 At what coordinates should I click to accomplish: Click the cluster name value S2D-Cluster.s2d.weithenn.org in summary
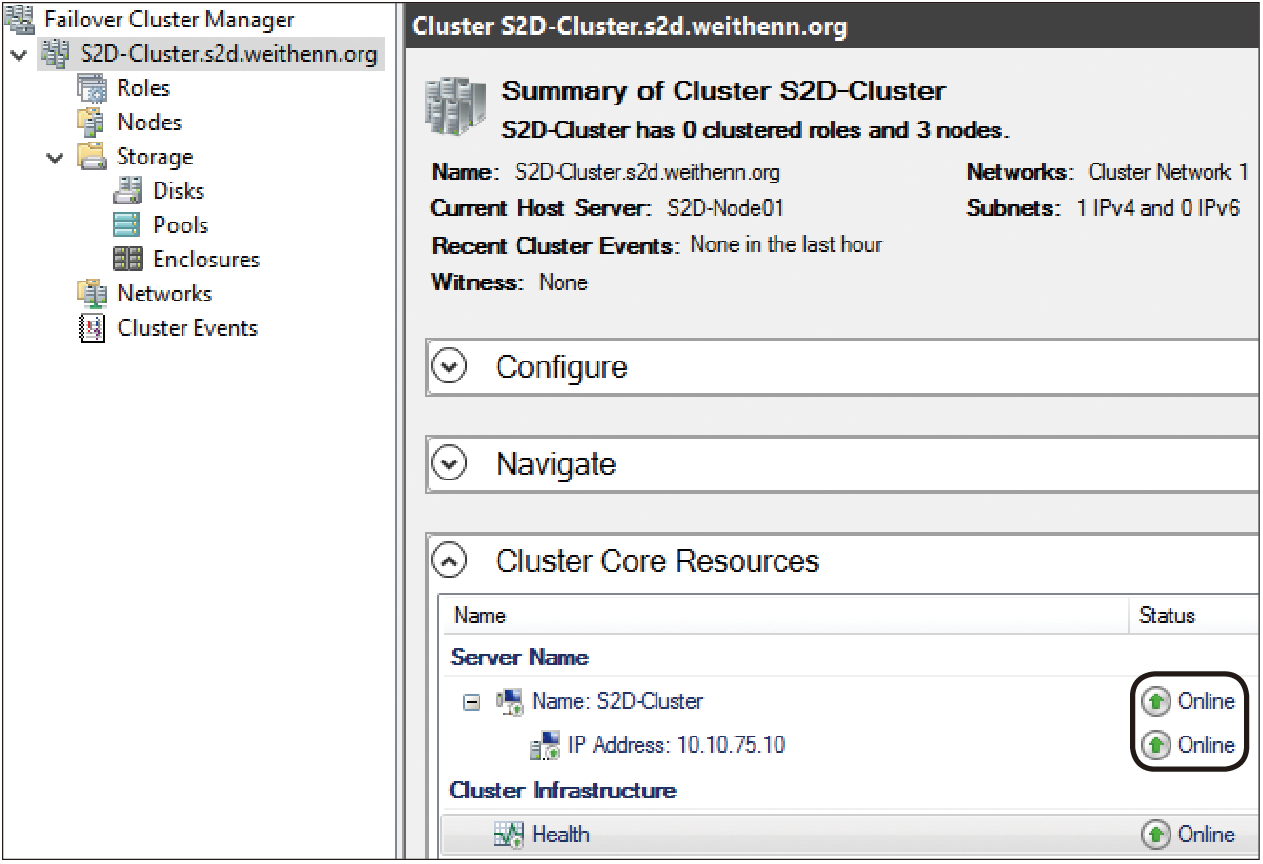coord(647,172)
